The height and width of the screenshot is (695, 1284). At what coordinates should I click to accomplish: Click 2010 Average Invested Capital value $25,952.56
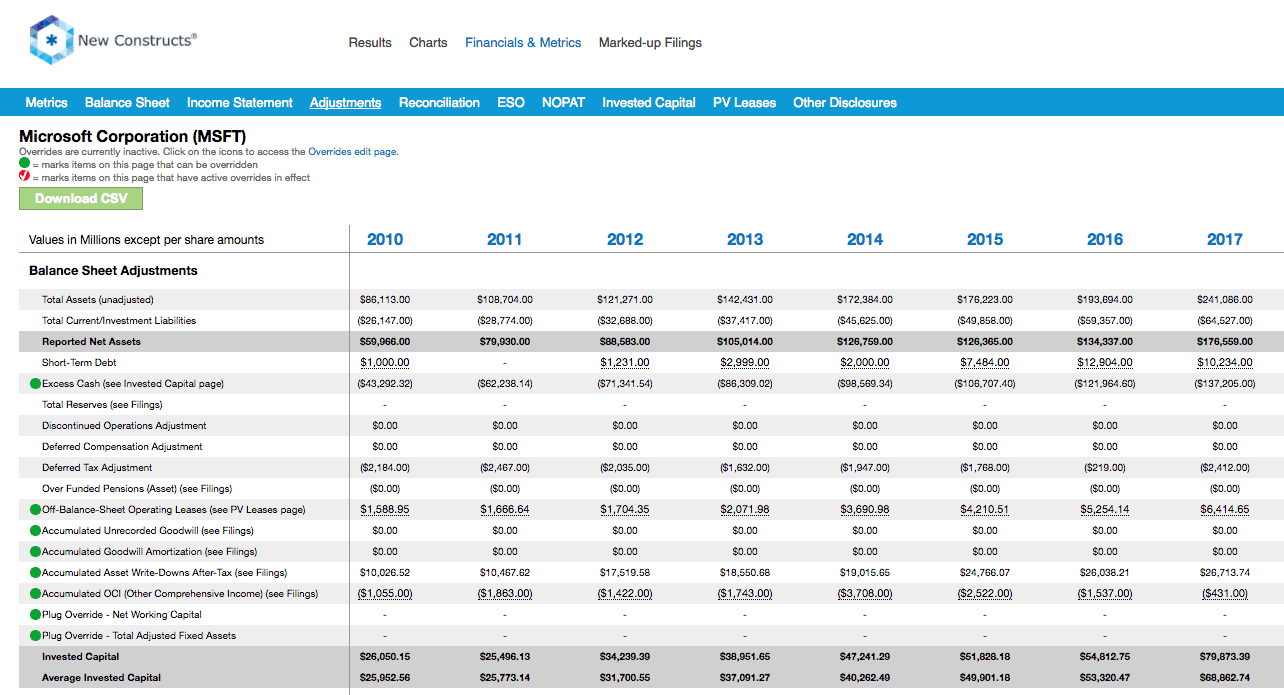pyautogui.click(x=385, y=677)
